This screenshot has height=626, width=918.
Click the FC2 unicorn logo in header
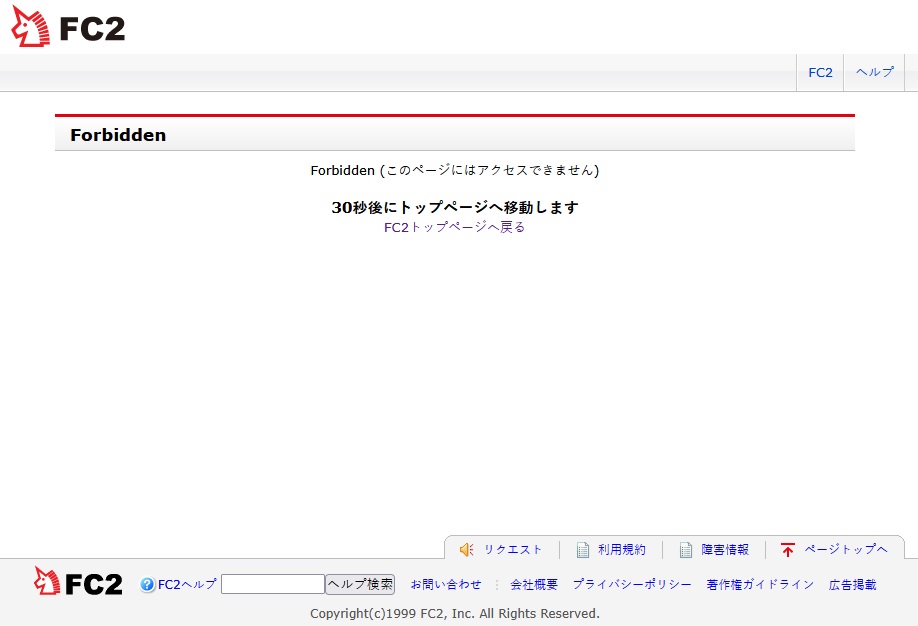pyautogui.click(x=68, y=27)
